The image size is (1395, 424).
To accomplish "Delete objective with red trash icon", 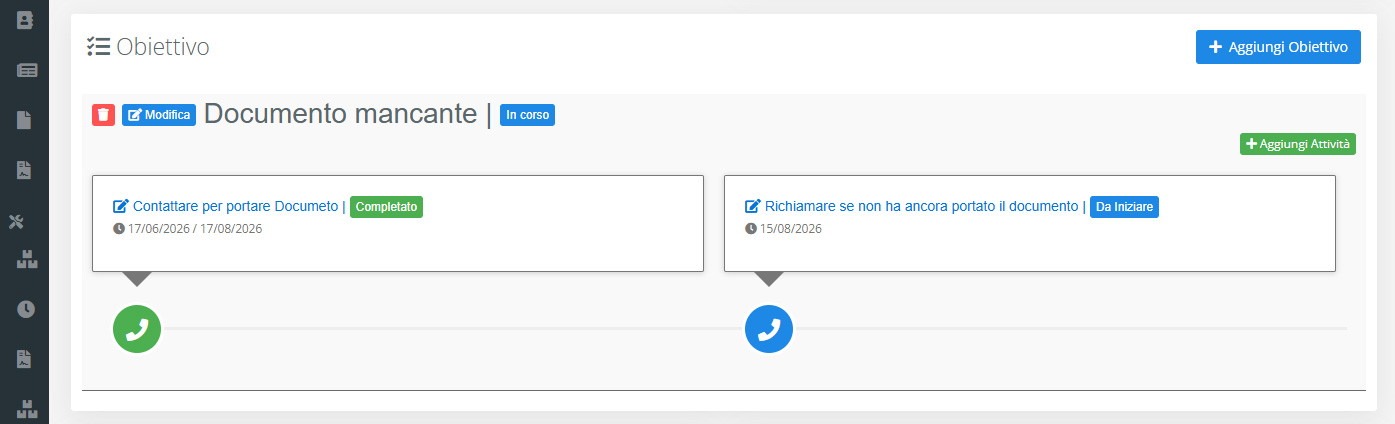I will 104,114.
